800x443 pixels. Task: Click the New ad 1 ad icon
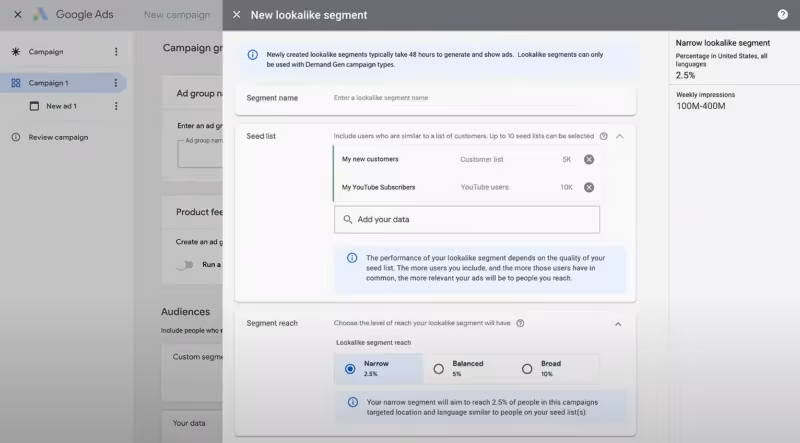(34, 106)
